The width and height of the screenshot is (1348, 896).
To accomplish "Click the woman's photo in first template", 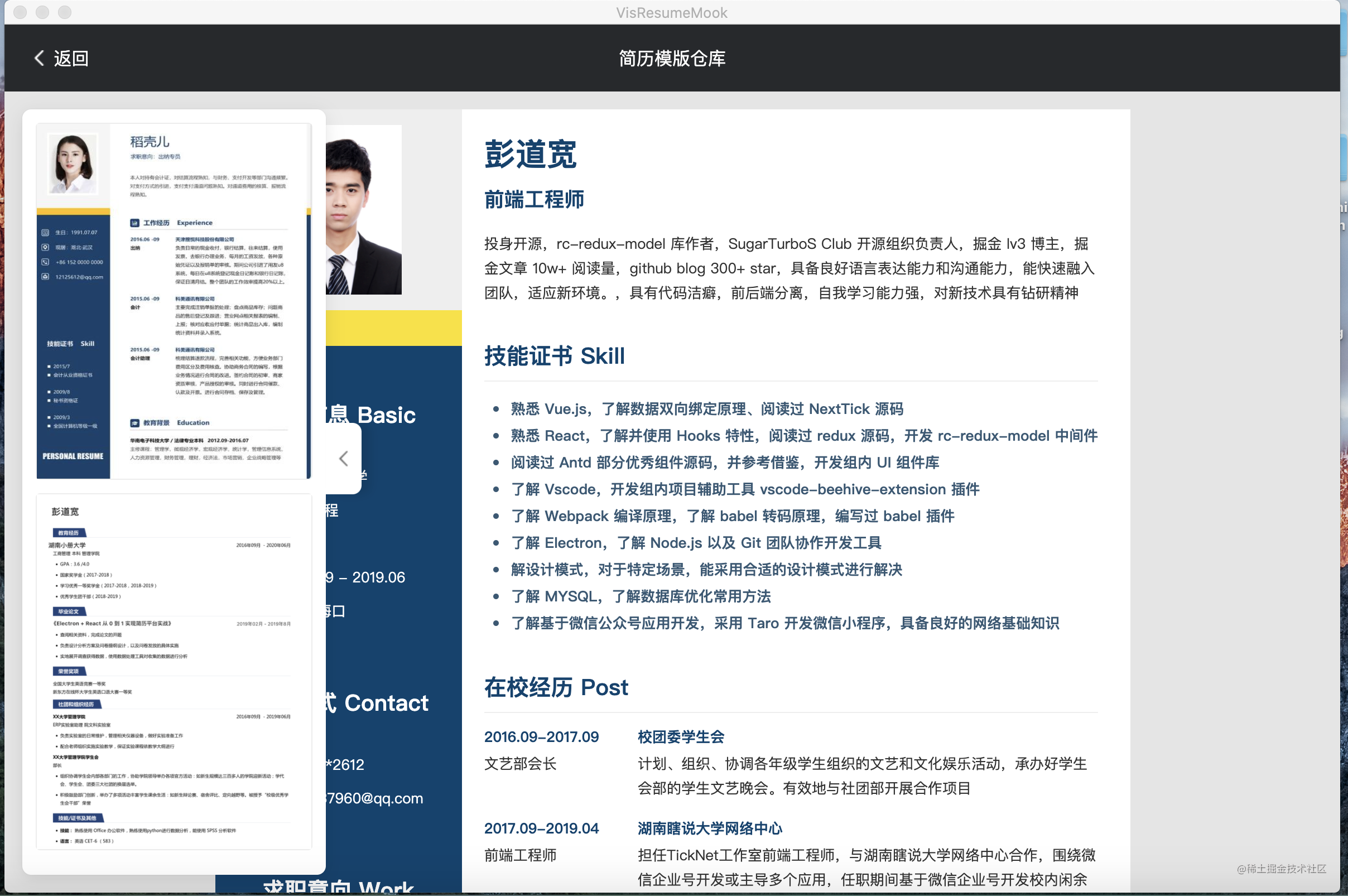I will (73, 163).
